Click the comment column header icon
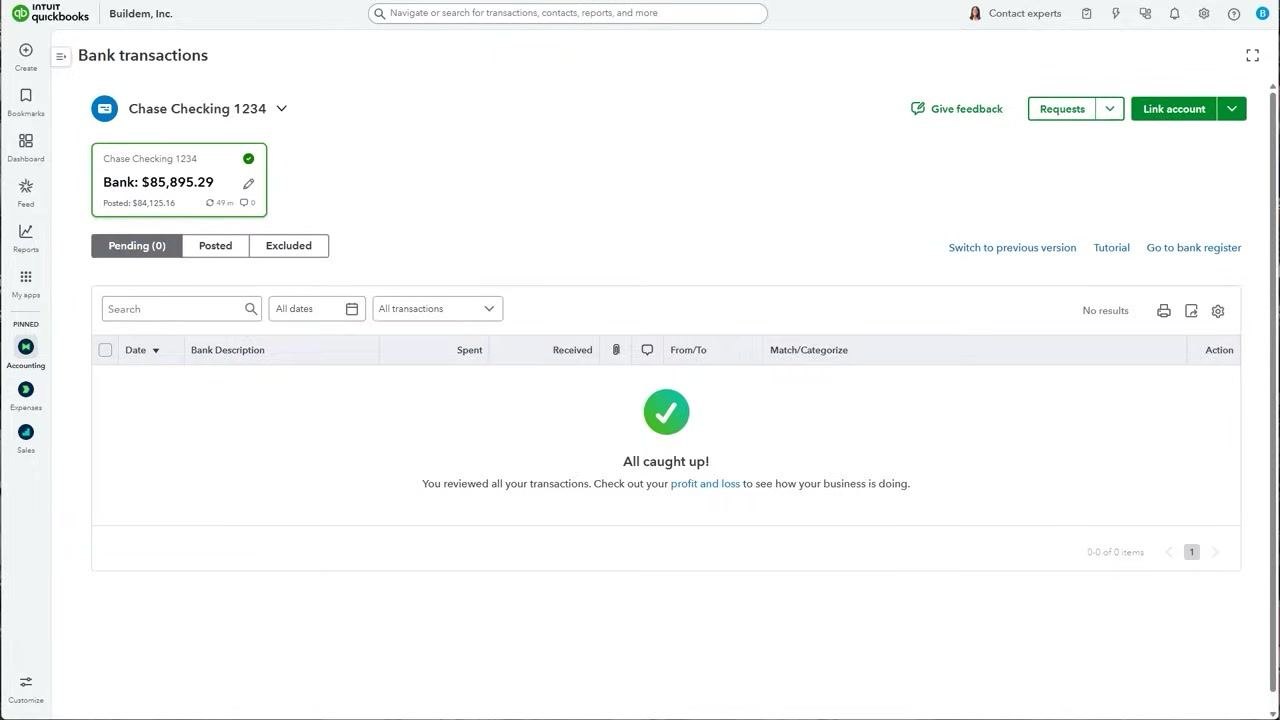The image size is (1280, 720). pyautogui.click(x=647, y=350)
